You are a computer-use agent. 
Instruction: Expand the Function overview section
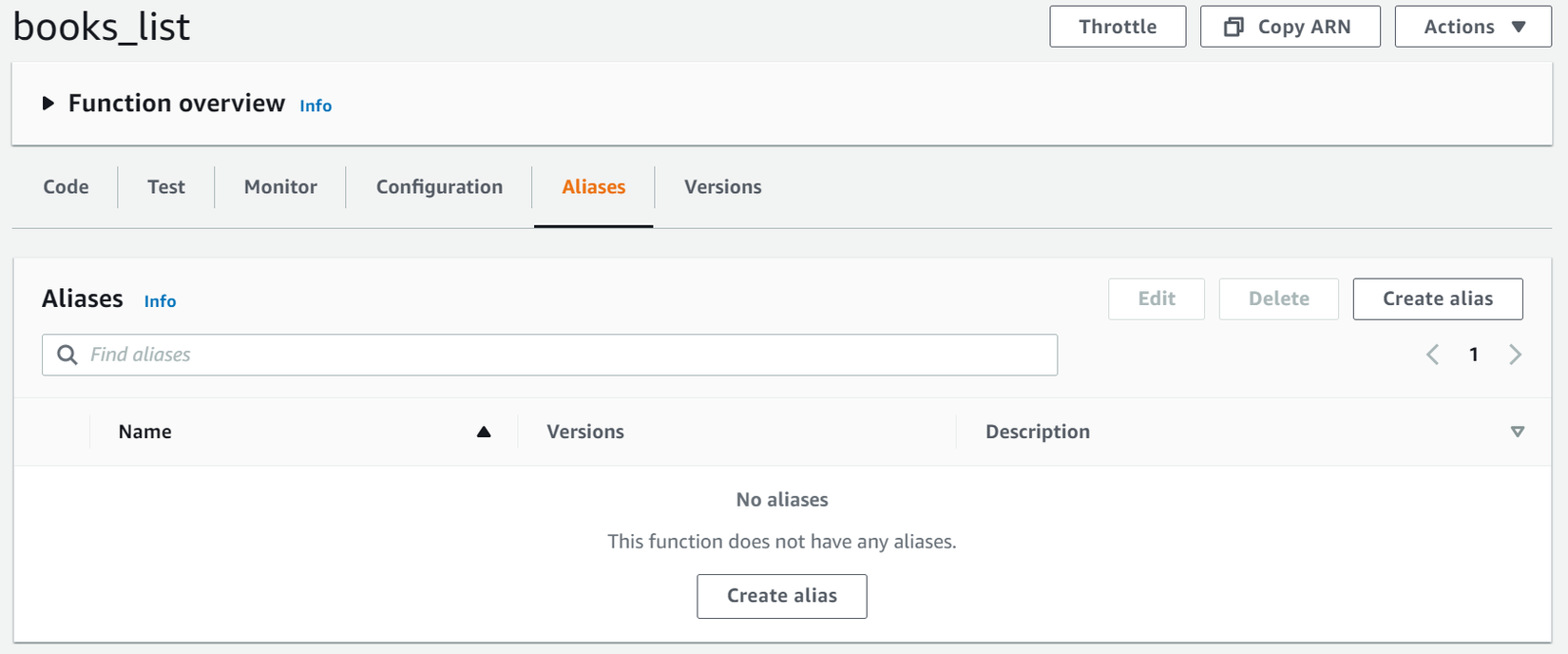48,104
